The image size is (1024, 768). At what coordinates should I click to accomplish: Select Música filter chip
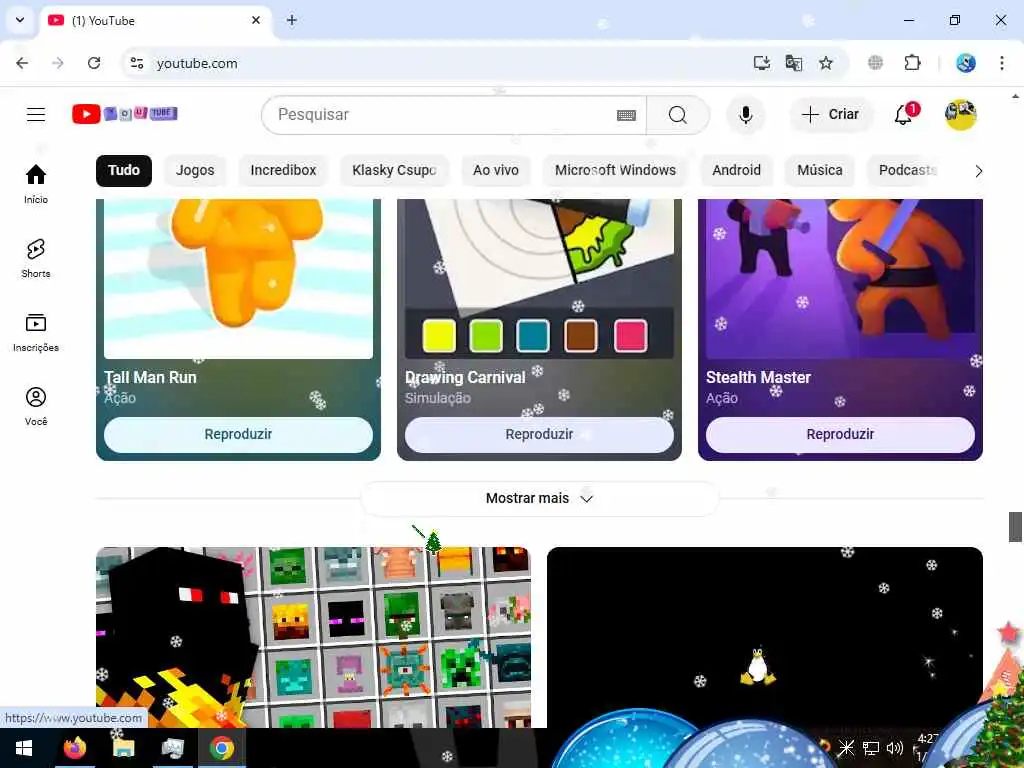[x=820, y=170]
